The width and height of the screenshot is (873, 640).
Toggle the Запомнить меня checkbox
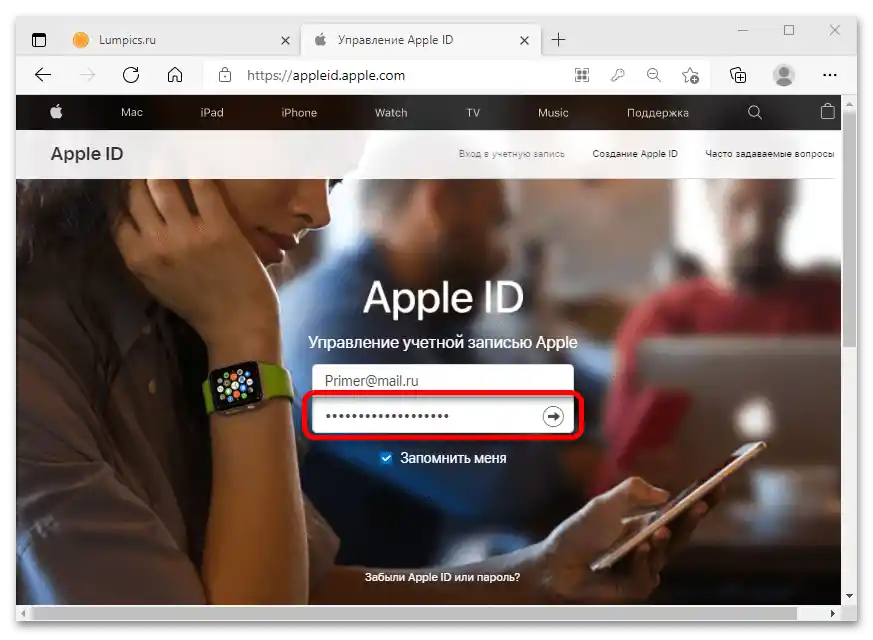[386, 458]
